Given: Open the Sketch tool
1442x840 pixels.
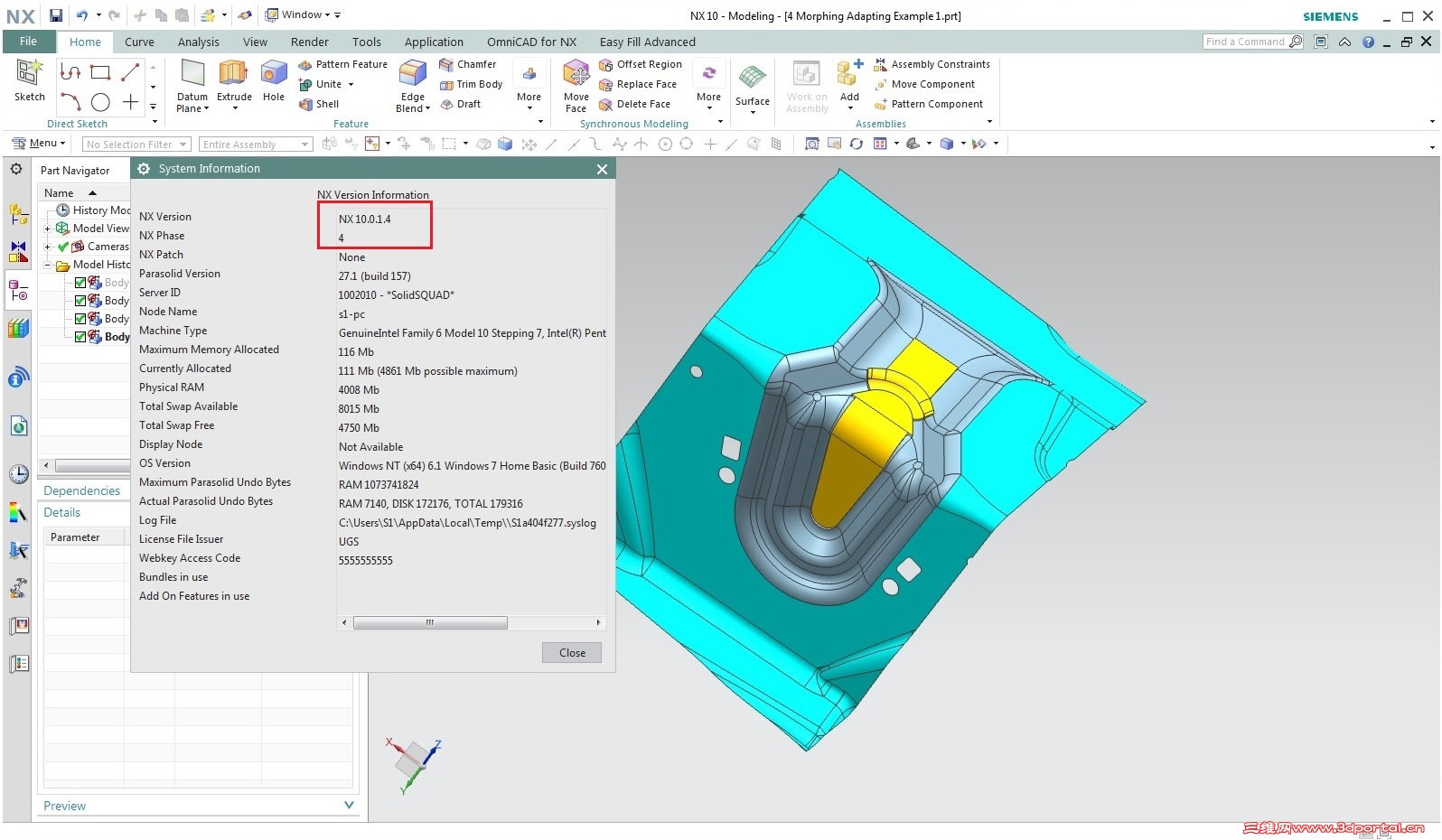Looking at the screenshot, I should [x=29, y=79].
